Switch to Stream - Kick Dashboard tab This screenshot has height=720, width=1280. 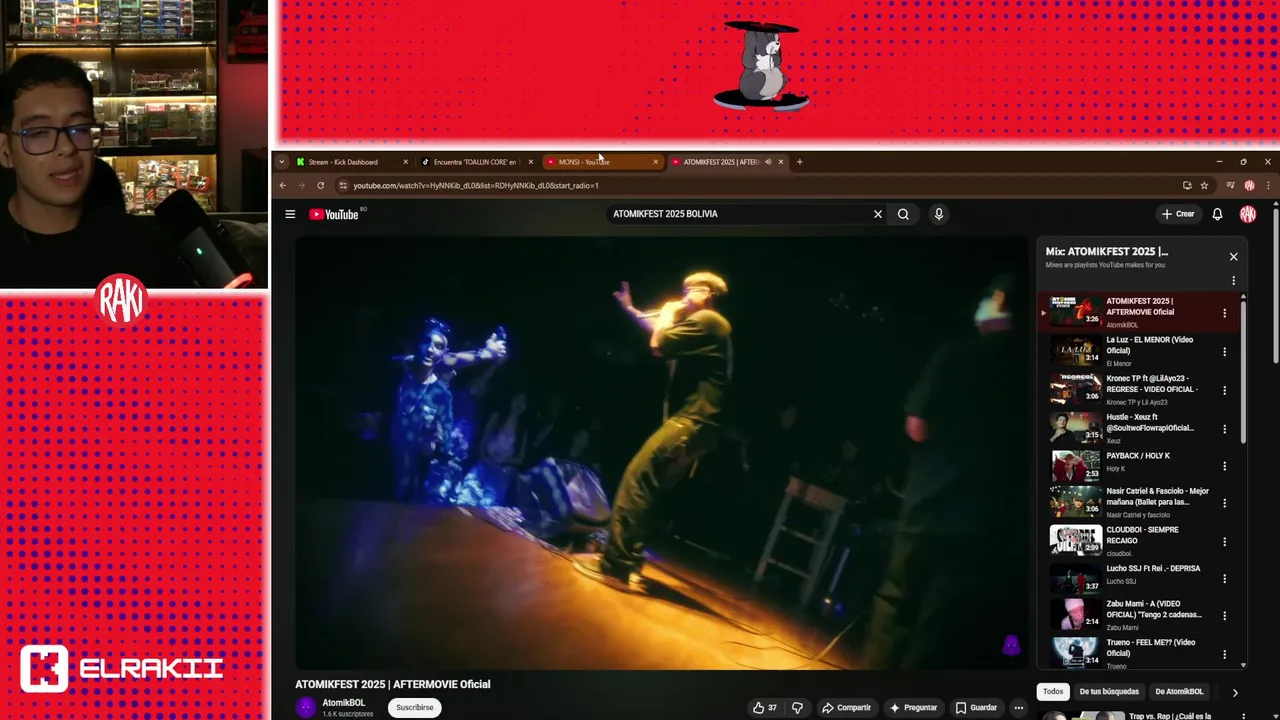click(x=351, y=162)
